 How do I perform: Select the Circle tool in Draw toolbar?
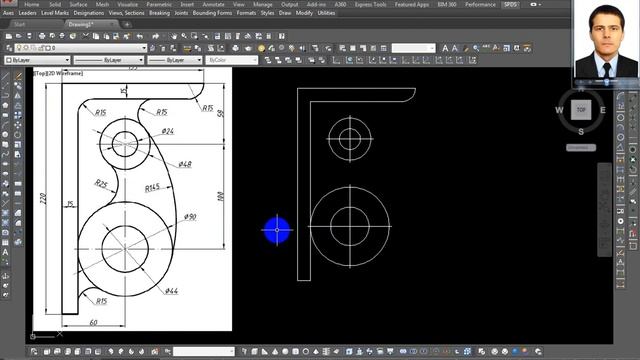point(5,135)
